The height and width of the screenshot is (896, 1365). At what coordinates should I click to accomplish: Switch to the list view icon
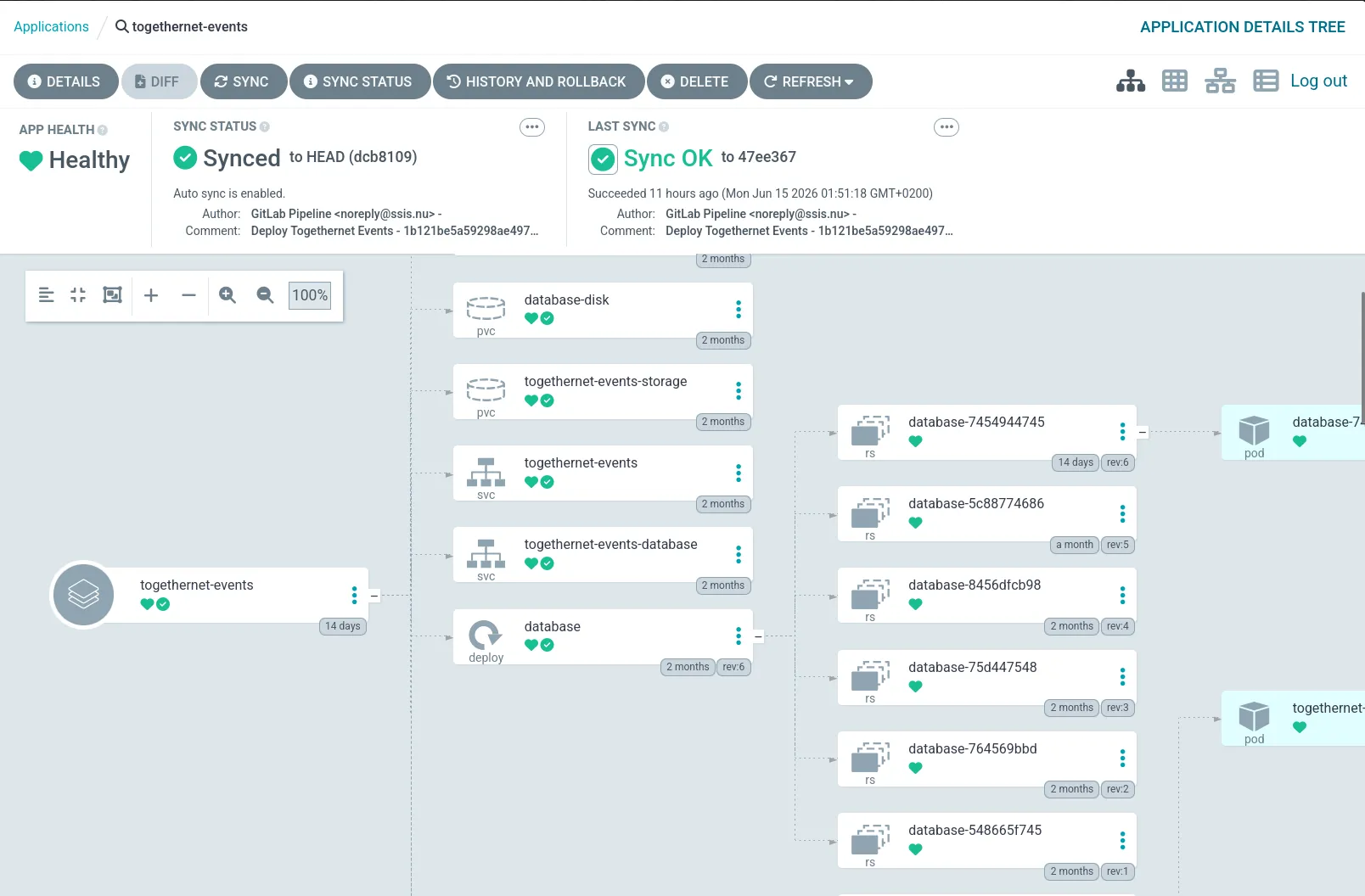[x=1266, y=81]
